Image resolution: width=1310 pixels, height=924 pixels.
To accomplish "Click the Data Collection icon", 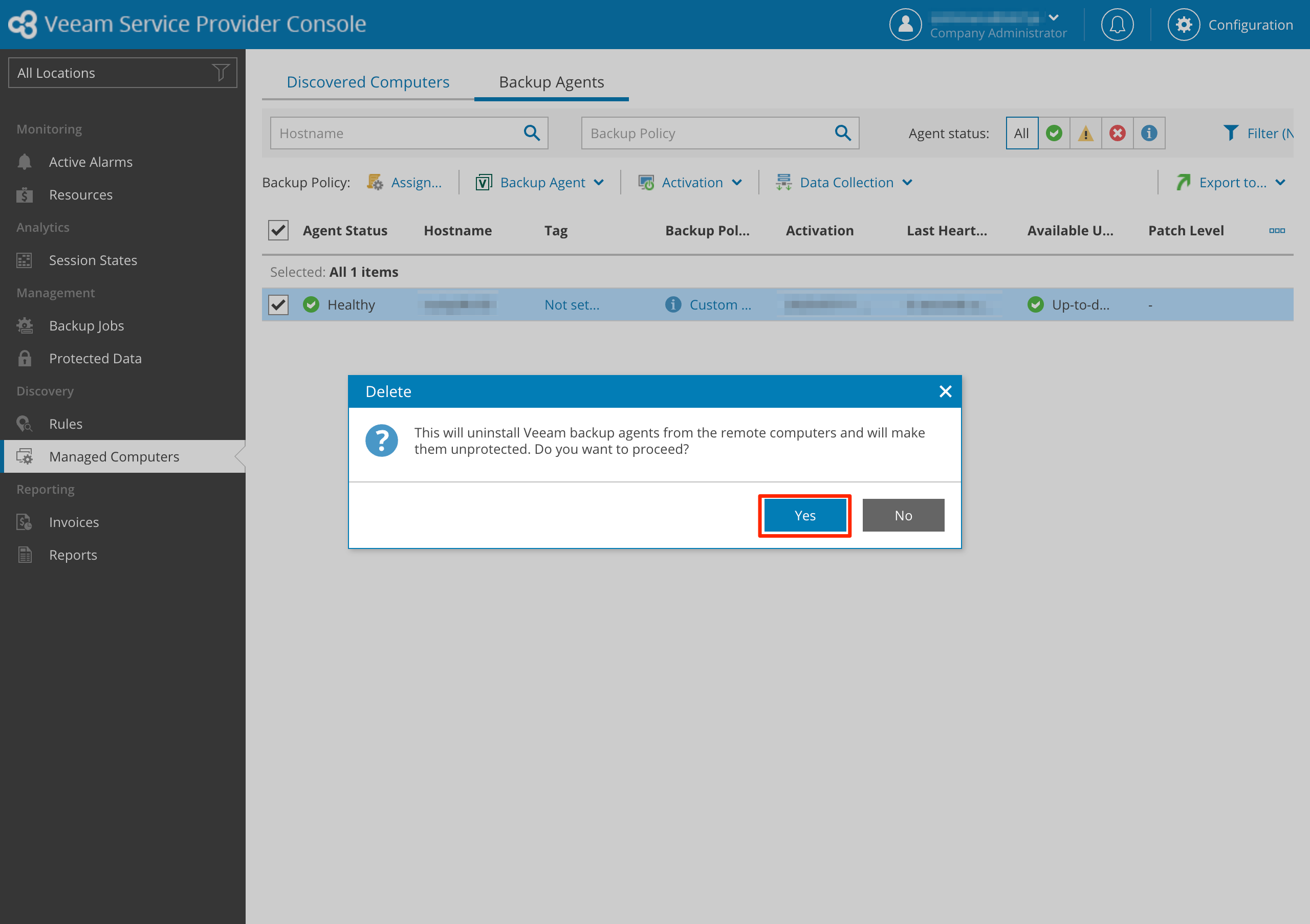I will coord(783,183).
